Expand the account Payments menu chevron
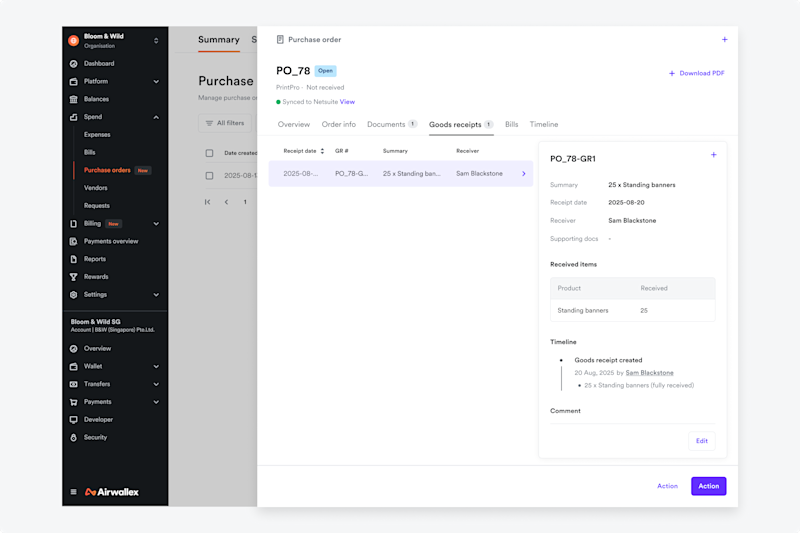The height and width of the screenshot is (533, 800). pos(156,402)
